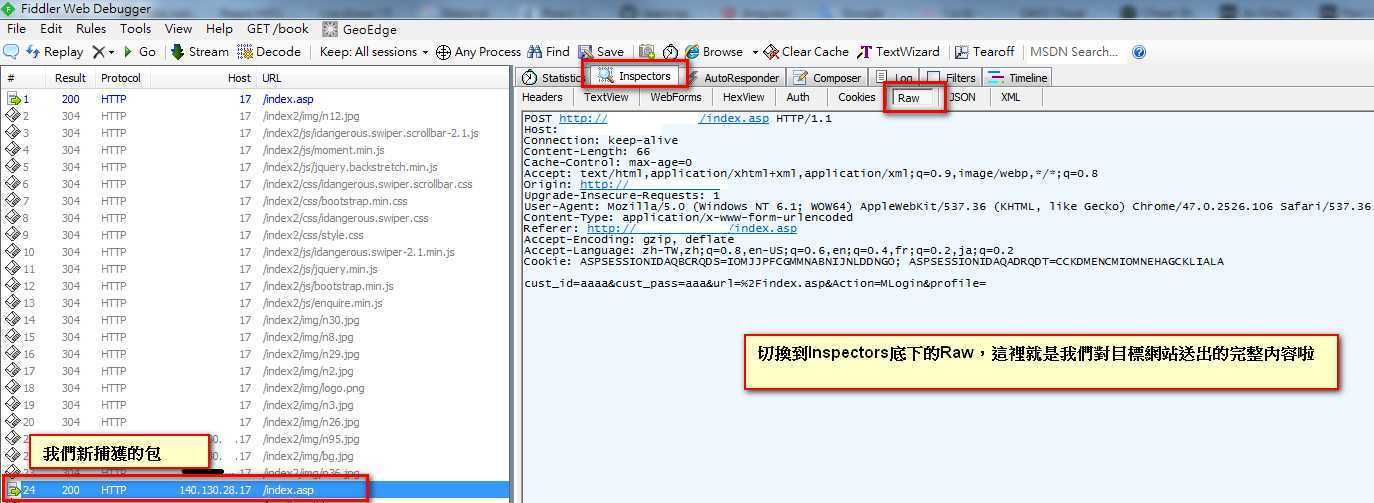Select session idangerous.swiper.scrollbar-2.1.js

(x=256, y=133)
